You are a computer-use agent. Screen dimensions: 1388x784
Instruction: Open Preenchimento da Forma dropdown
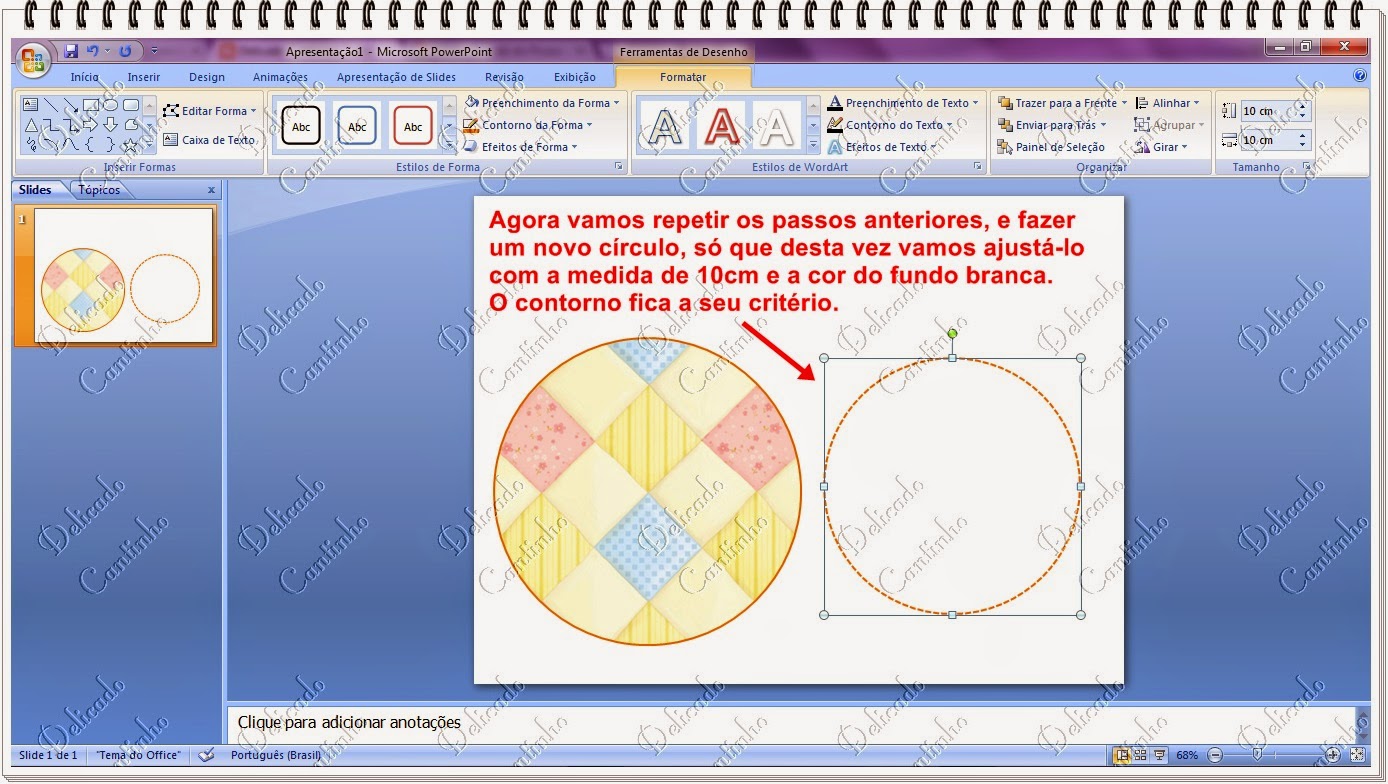click(541, 103)
